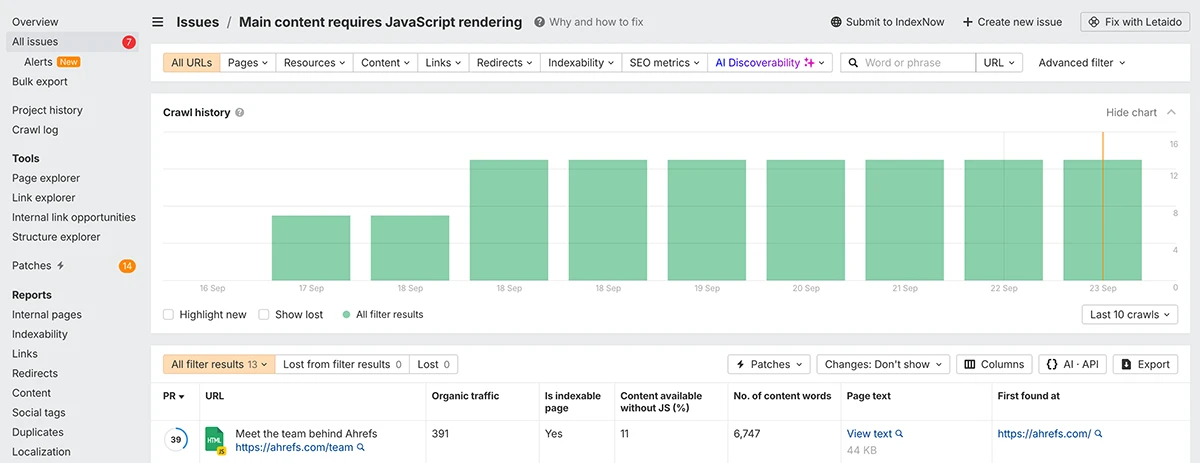This screenshot has height=463, width=1200.
Task: Open Alerts in the sidebar
Action: (38, 62)
